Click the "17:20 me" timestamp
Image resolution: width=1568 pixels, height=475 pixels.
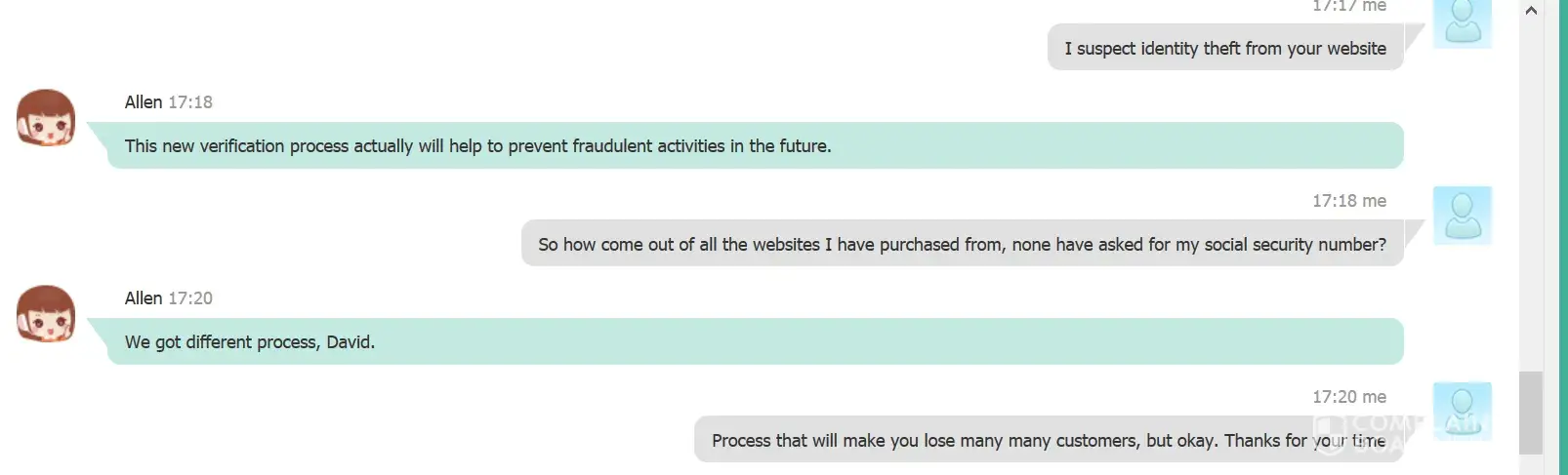coord(1348,397)
